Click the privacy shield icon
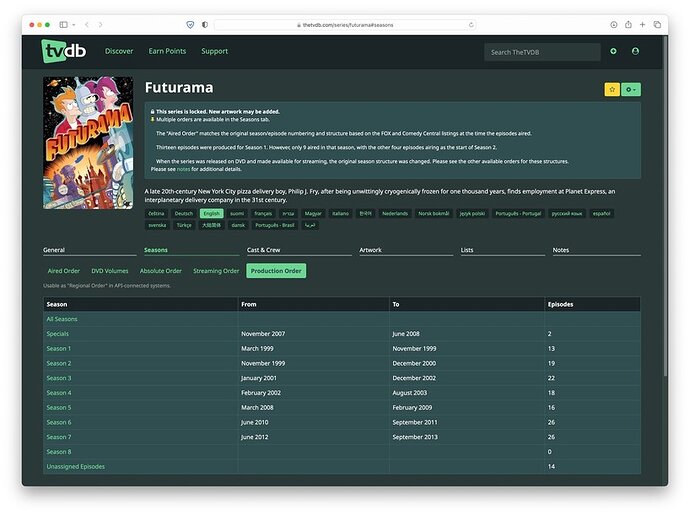Image resolution: width=690 pixels, height=514 pixels. (190, 25)
